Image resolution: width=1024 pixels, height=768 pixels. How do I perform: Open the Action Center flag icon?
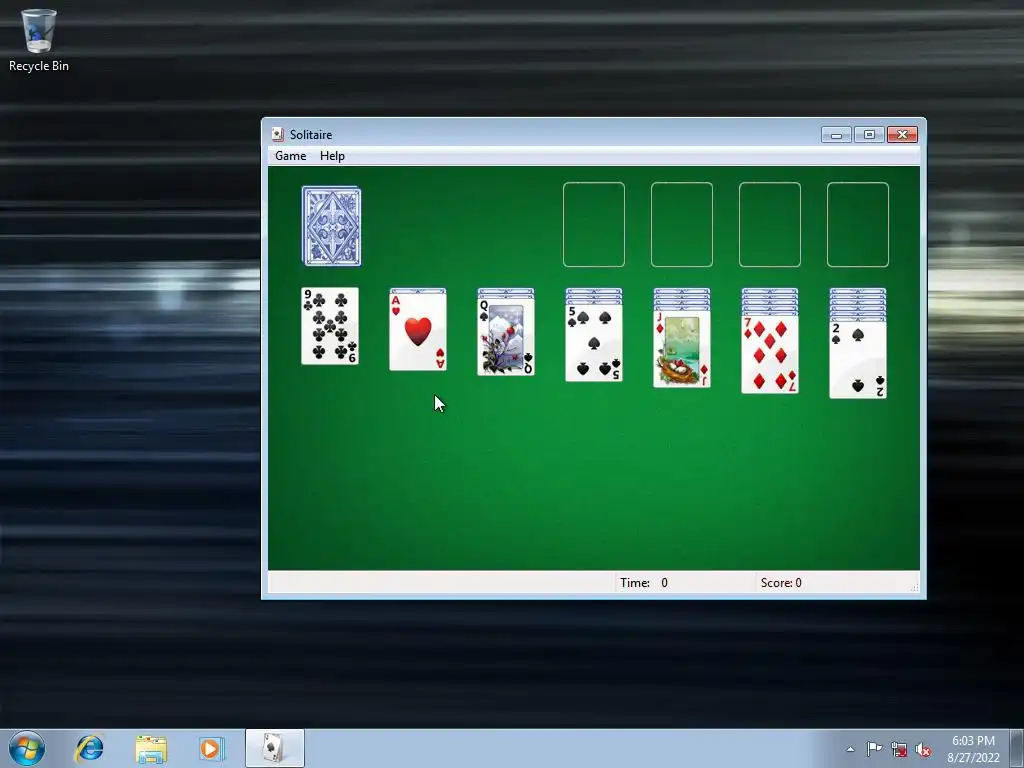[874, 749]
